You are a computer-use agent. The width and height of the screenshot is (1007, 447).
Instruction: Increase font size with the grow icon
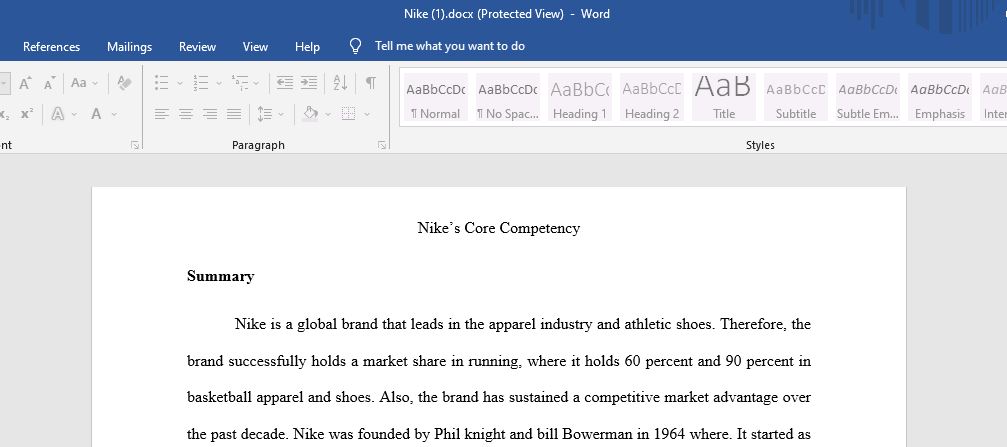25,83
